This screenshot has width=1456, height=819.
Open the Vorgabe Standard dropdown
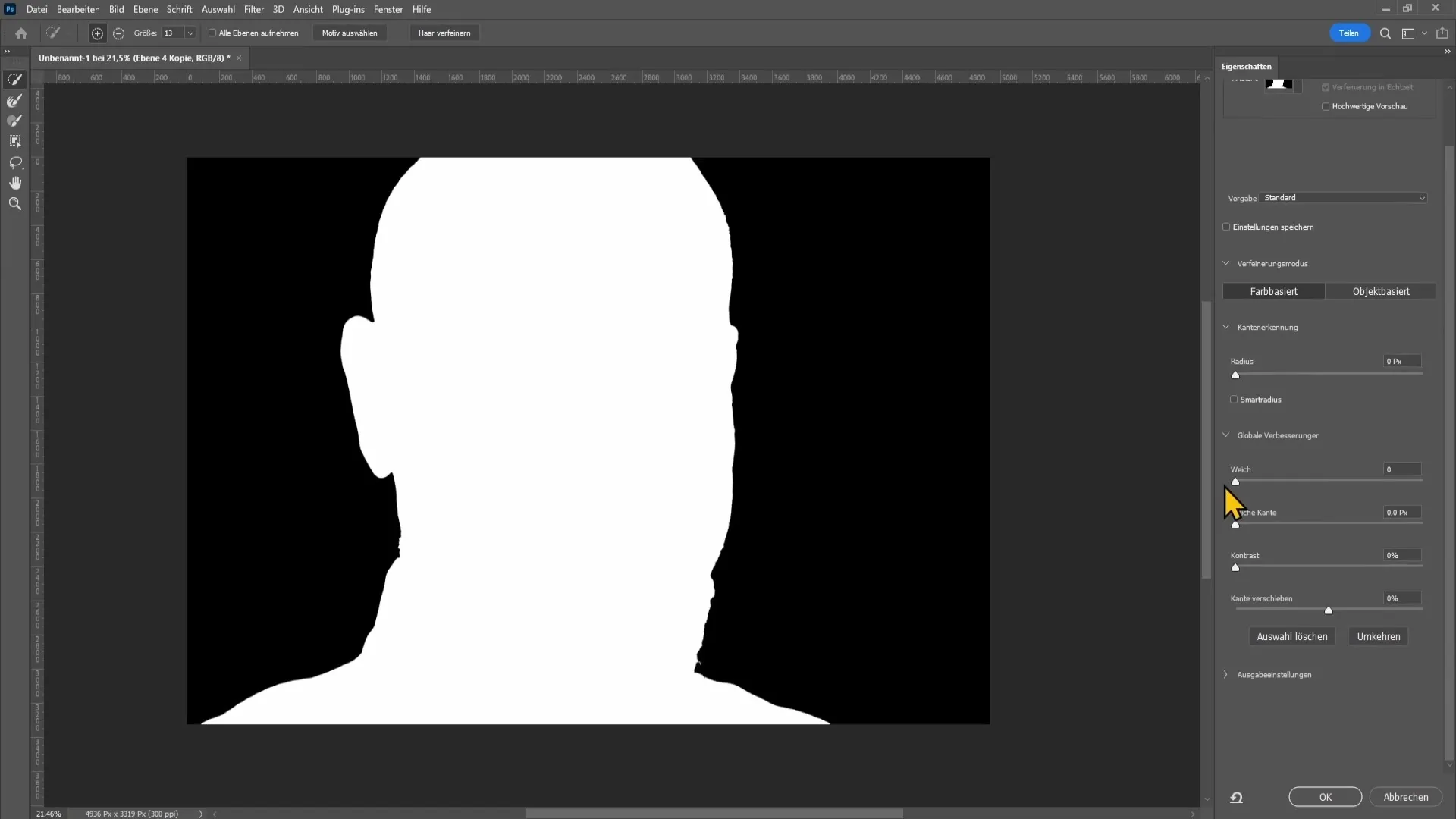[1344, 198]
